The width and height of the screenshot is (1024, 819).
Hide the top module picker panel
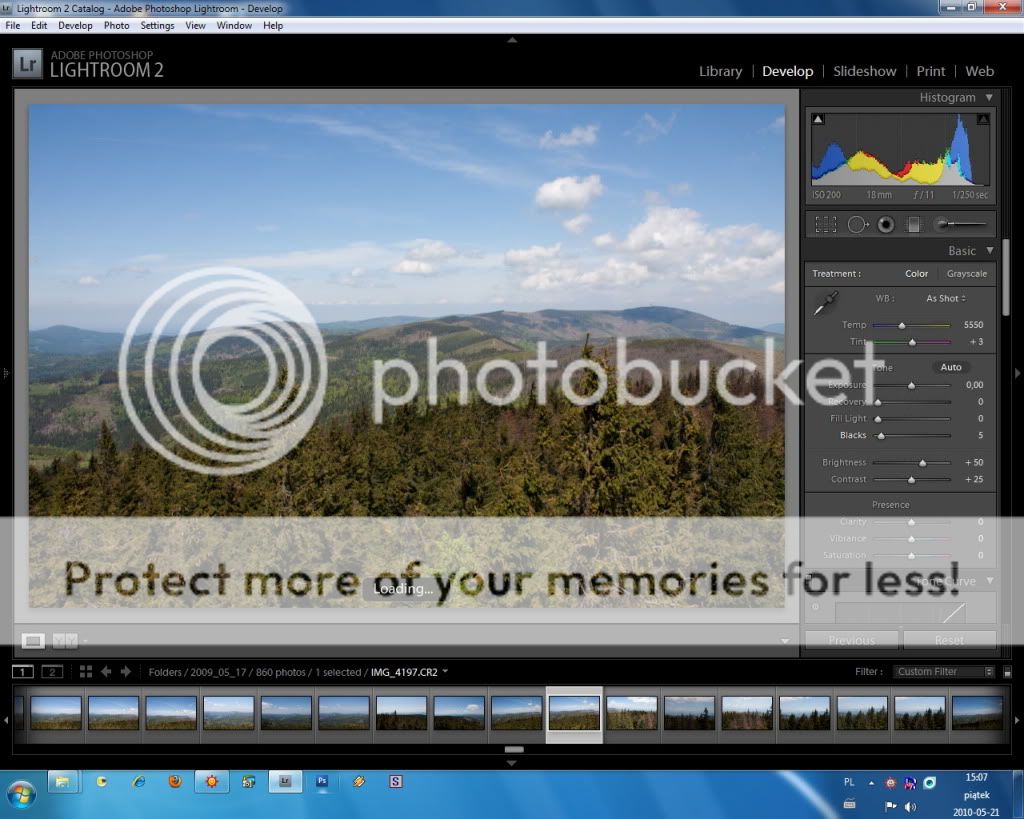(x=513, y=40)
